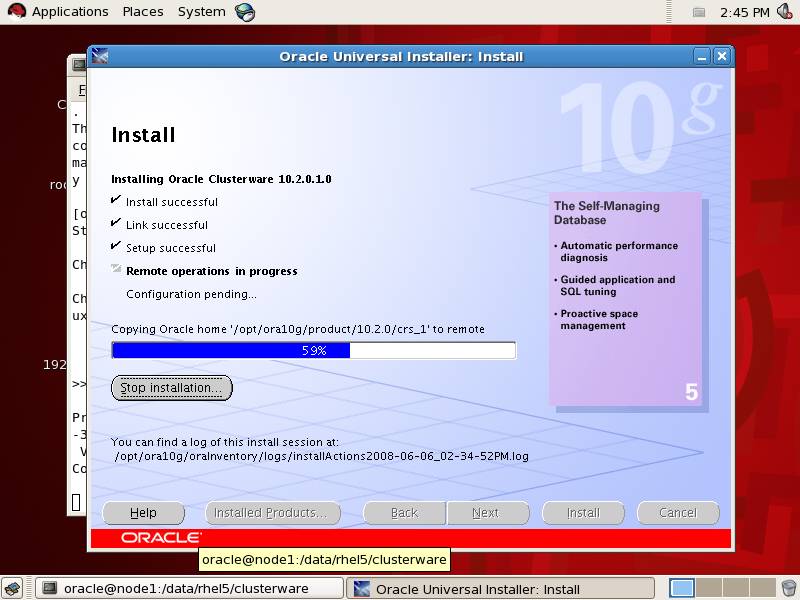The width and height of the screenshot is (800, 600).
Task: Click the 'Install' page heading
Action: pyautogui.click(x=143, y=135)
